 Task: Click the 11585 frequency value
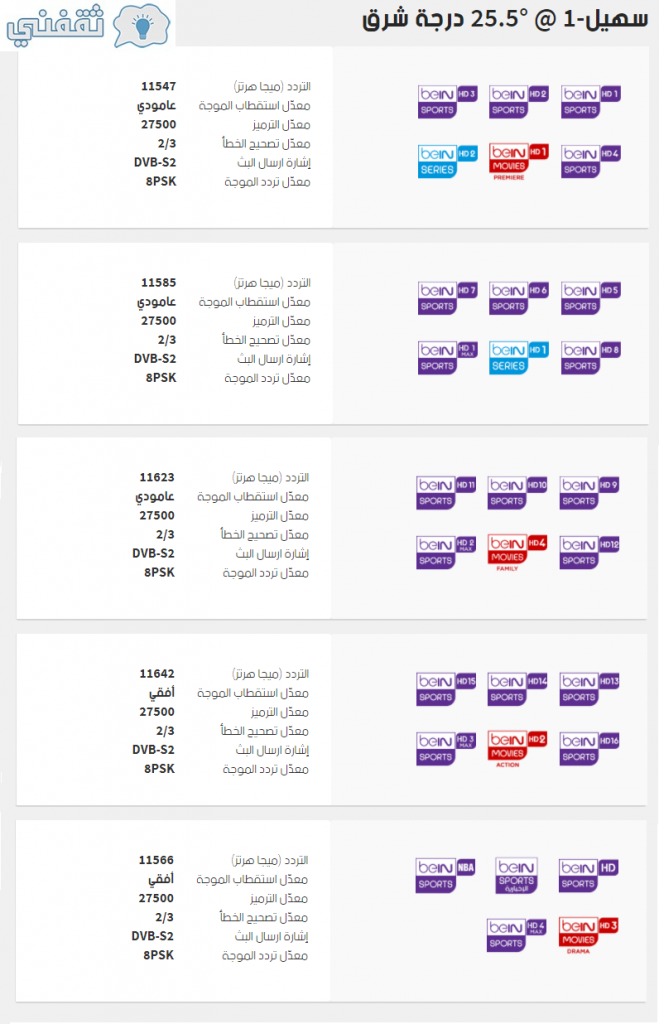coord(158,283)
